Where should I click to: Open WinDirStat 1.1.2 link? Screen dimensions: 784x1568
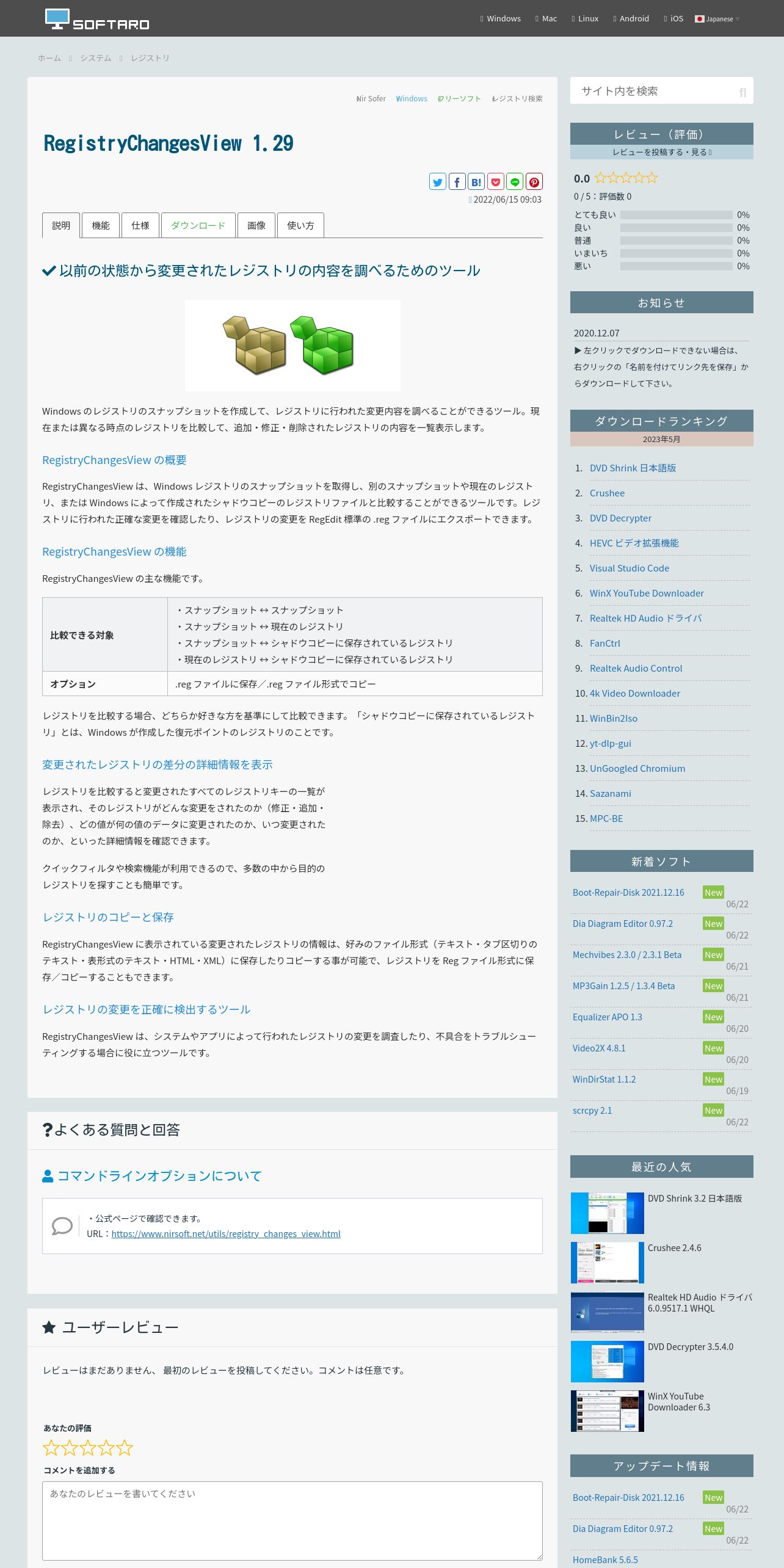tap(604, 1079)
